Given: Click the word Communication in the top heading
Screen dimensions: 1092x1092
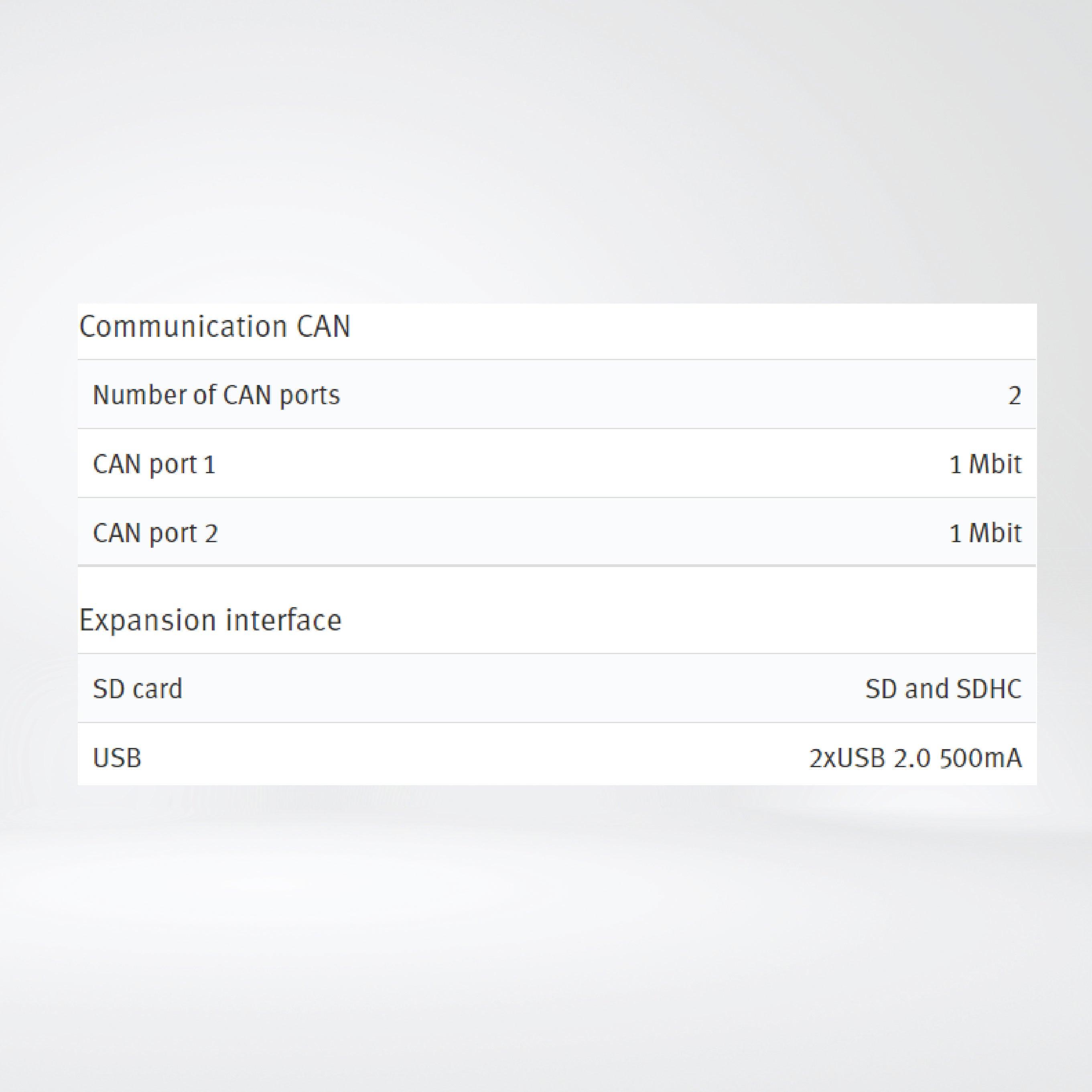Looking at the screenshot, I should pos(183,327).
